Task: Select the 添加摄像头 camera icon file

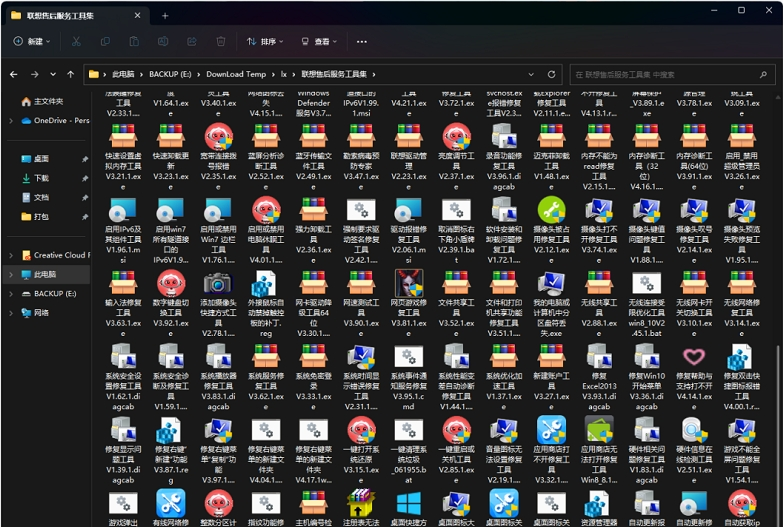Action: coord(217,283)
